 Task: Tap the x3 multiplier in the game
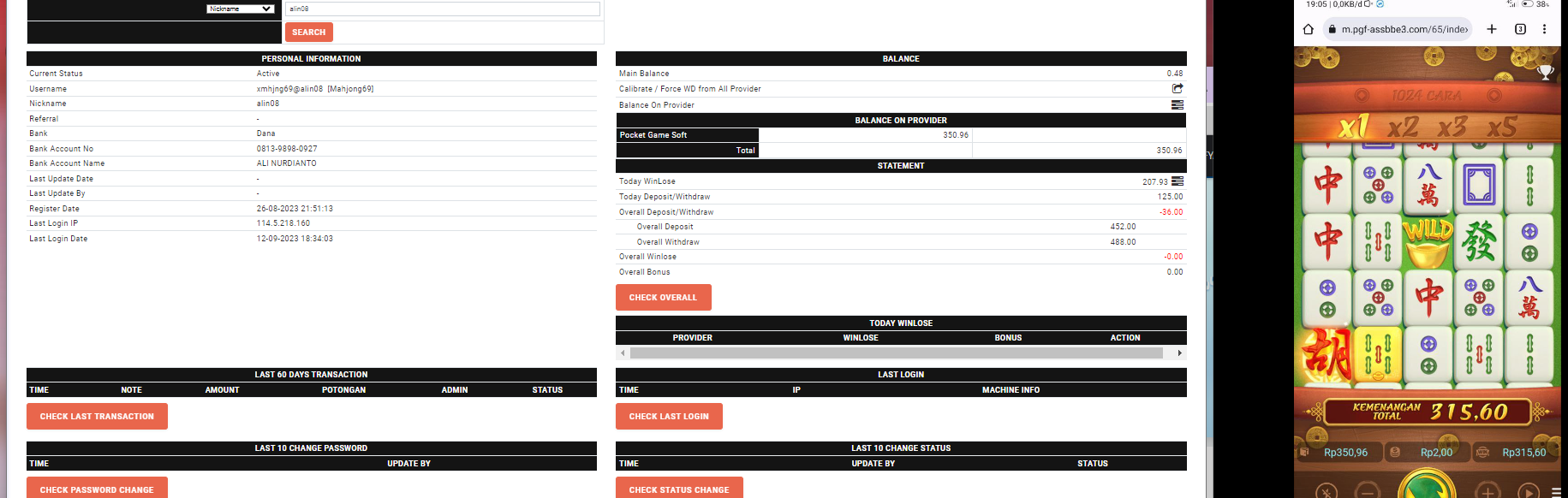point(1452,127)
